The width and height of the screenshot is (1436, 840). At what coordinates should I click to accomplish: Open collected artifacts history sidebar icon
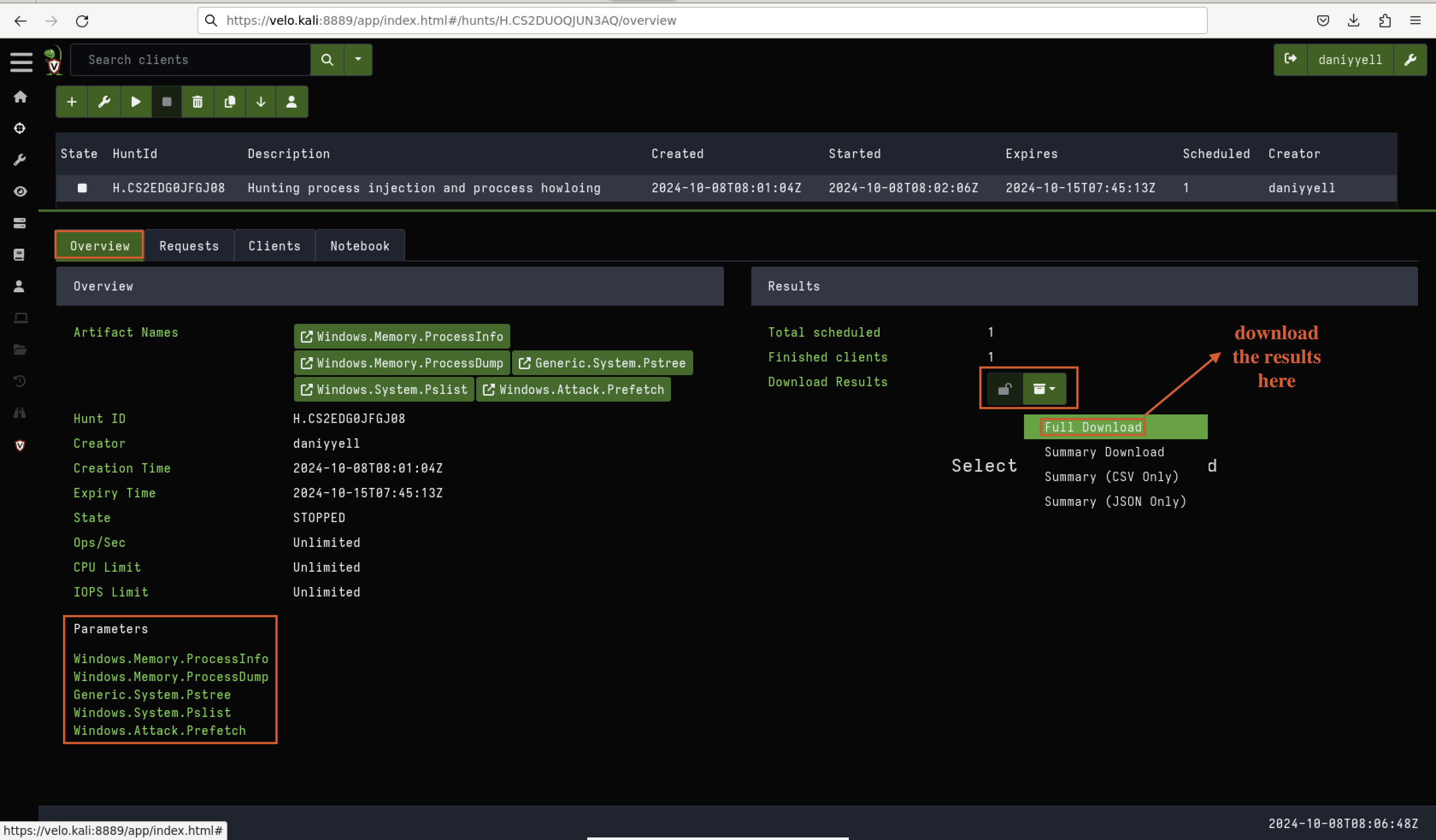click(x=20, y=381)
